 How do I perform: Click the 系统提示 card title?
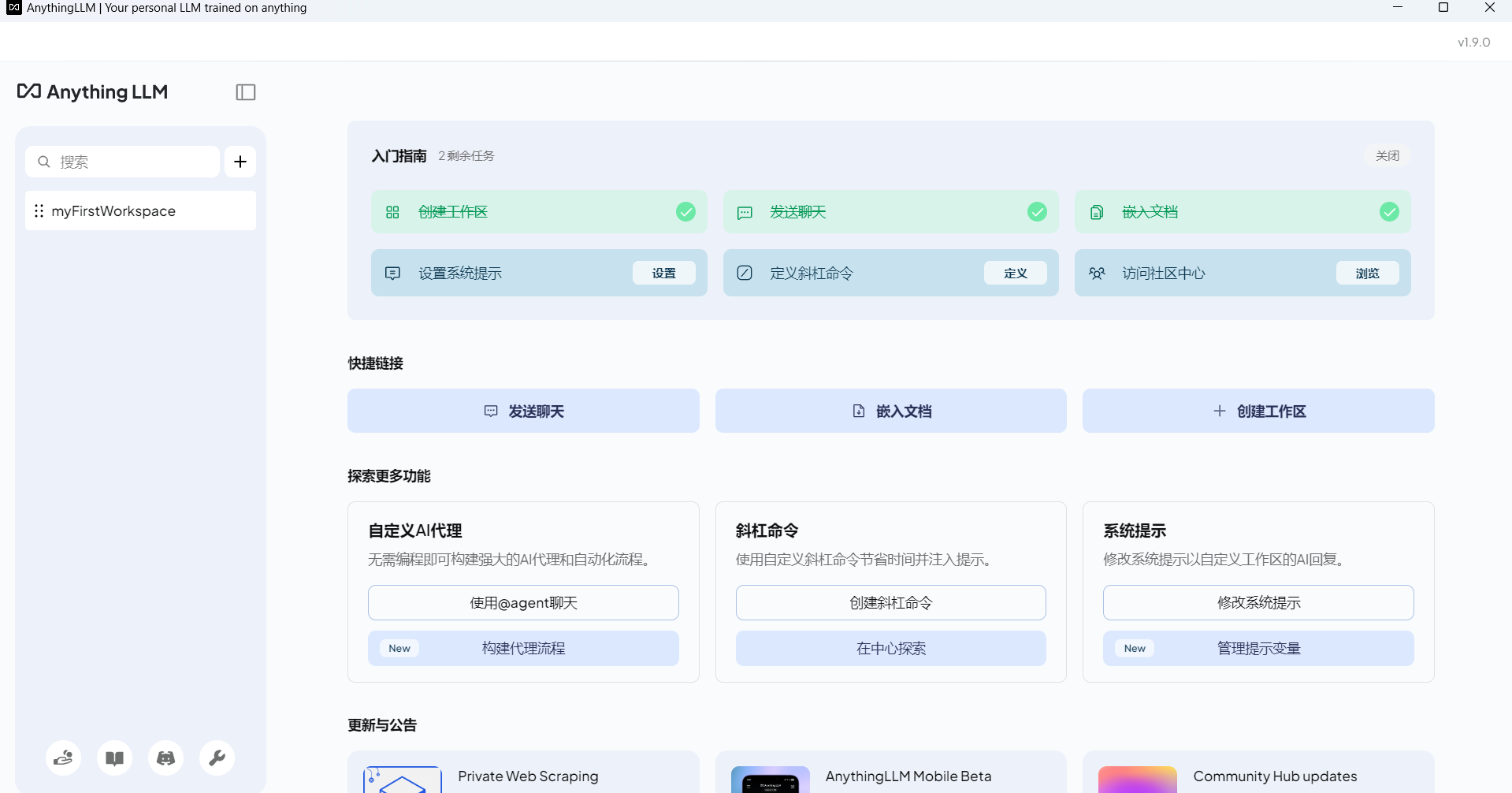(x=1135, y=531)
